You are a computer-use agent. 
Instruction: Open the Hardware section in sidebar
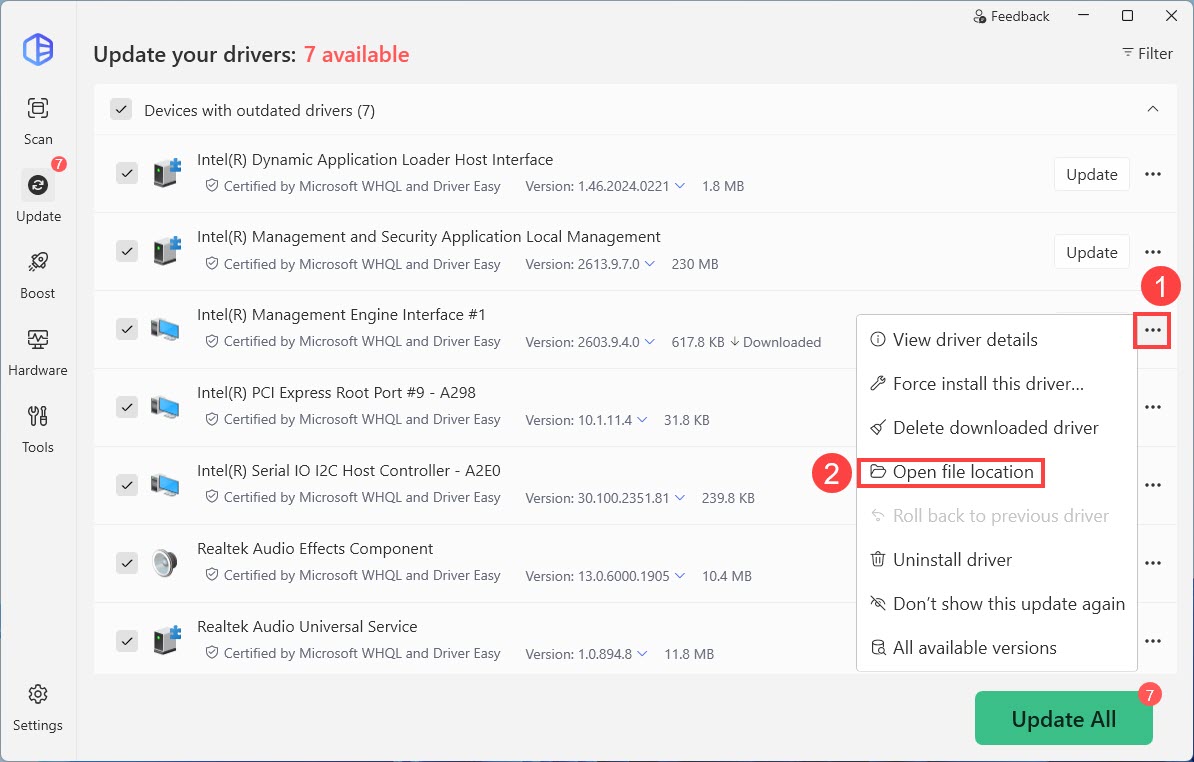[37, 352]
